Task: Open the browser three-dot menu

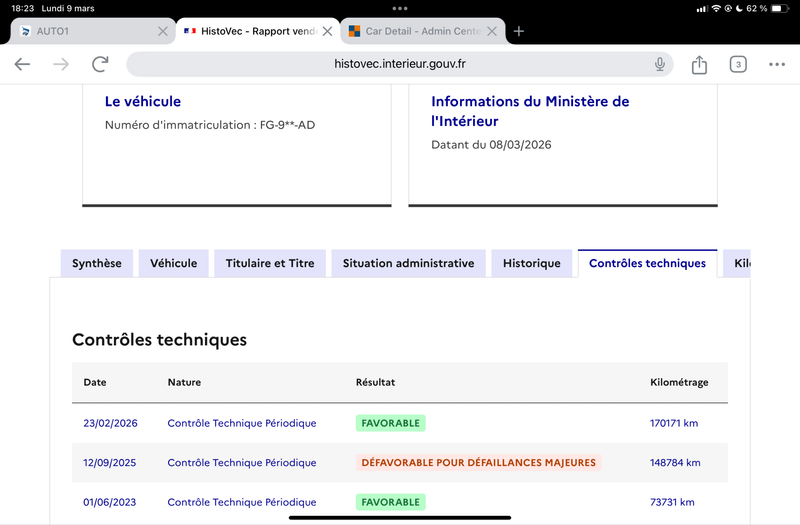Action: 777,65
